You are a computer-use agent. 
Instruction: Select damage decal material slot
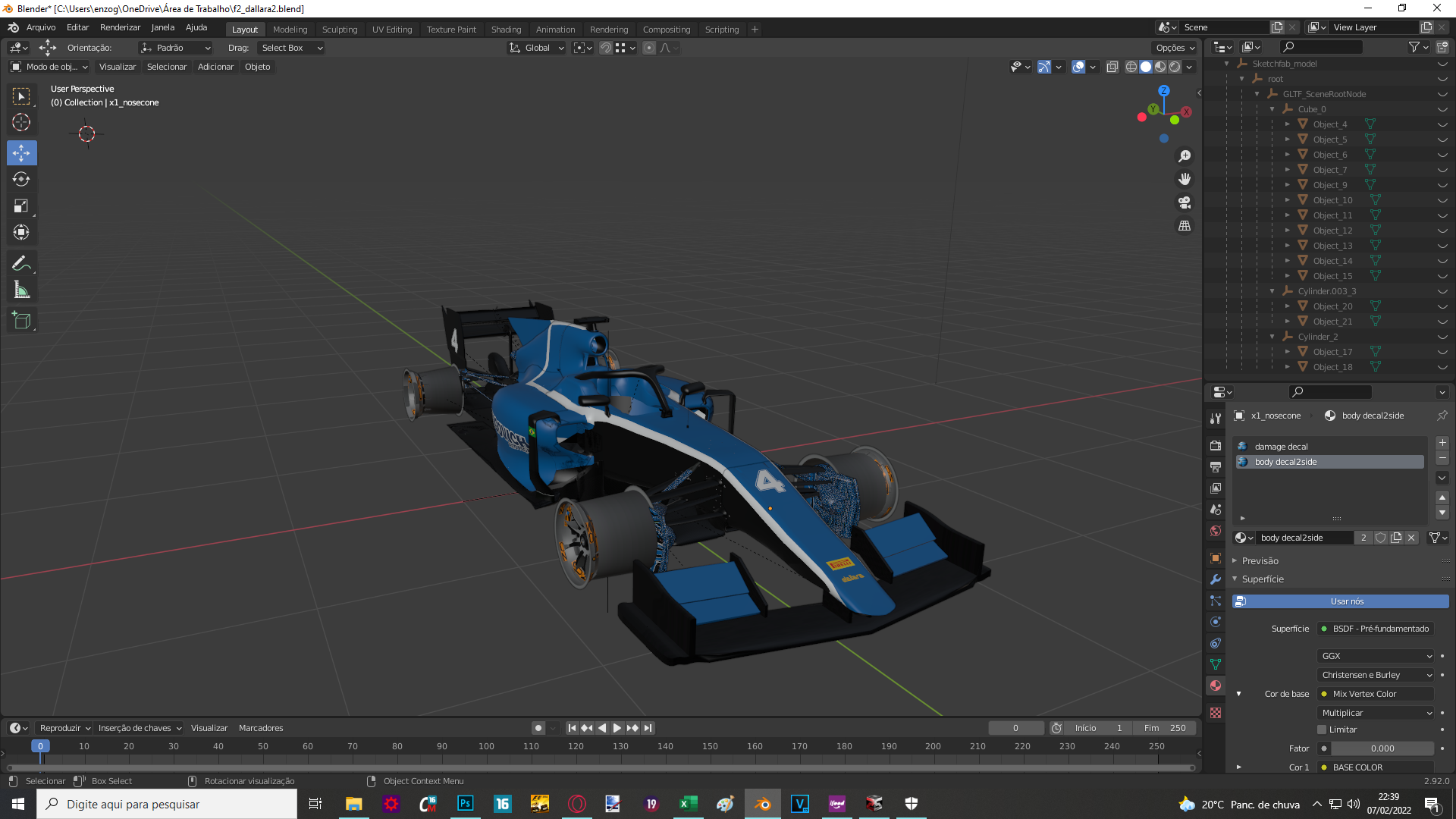[x=1330, y=447]
